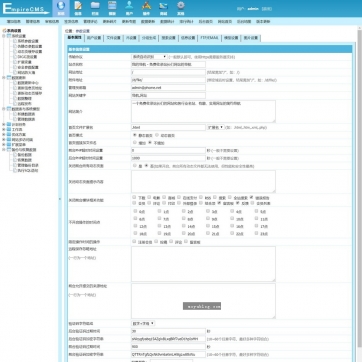Open the Other gear icon in header
The height and width of the screenshot is (362, 362).
[x=181, y=8]
